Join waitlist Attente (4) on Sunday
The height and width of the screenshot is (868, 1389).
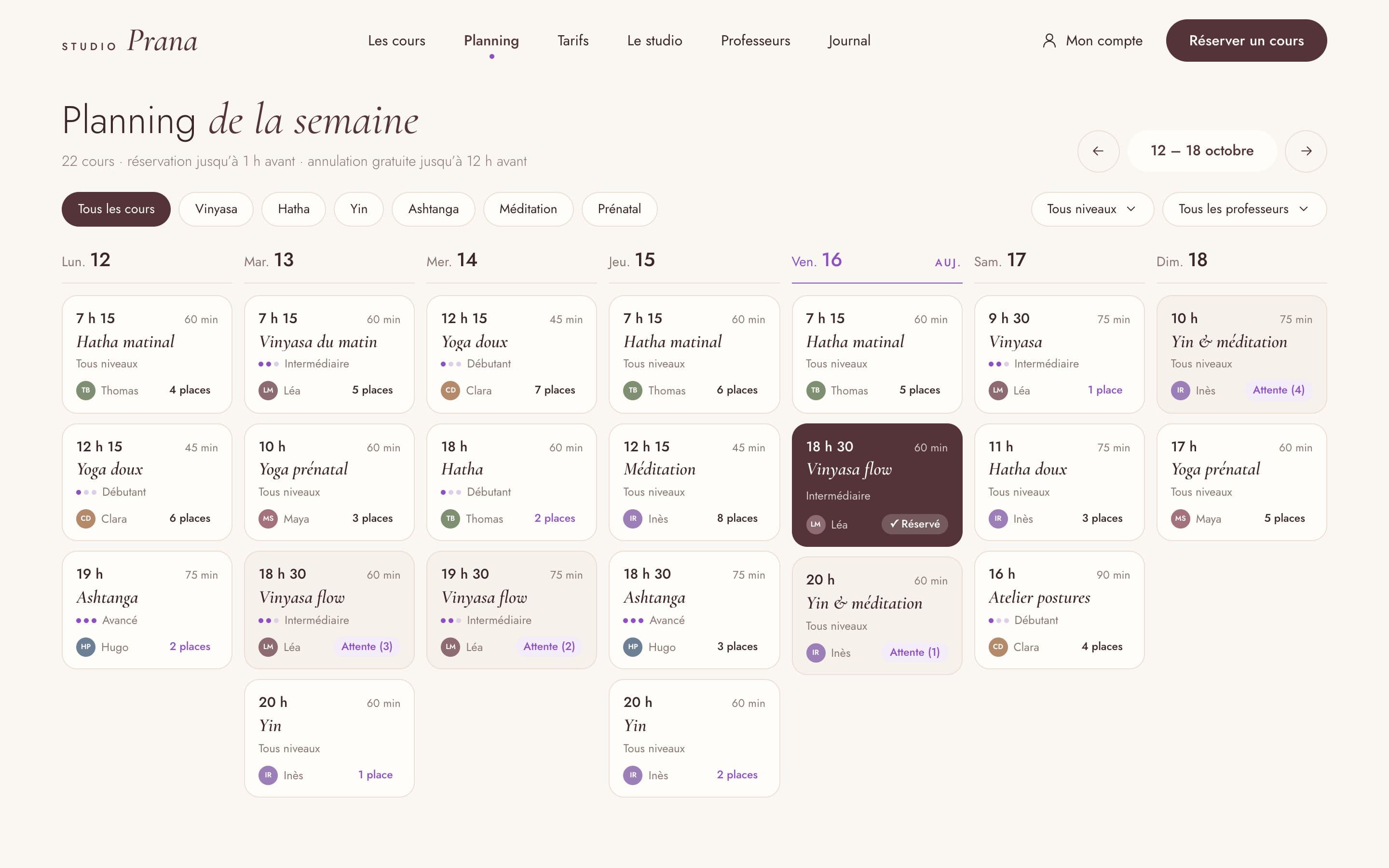tap(1278, 391)
